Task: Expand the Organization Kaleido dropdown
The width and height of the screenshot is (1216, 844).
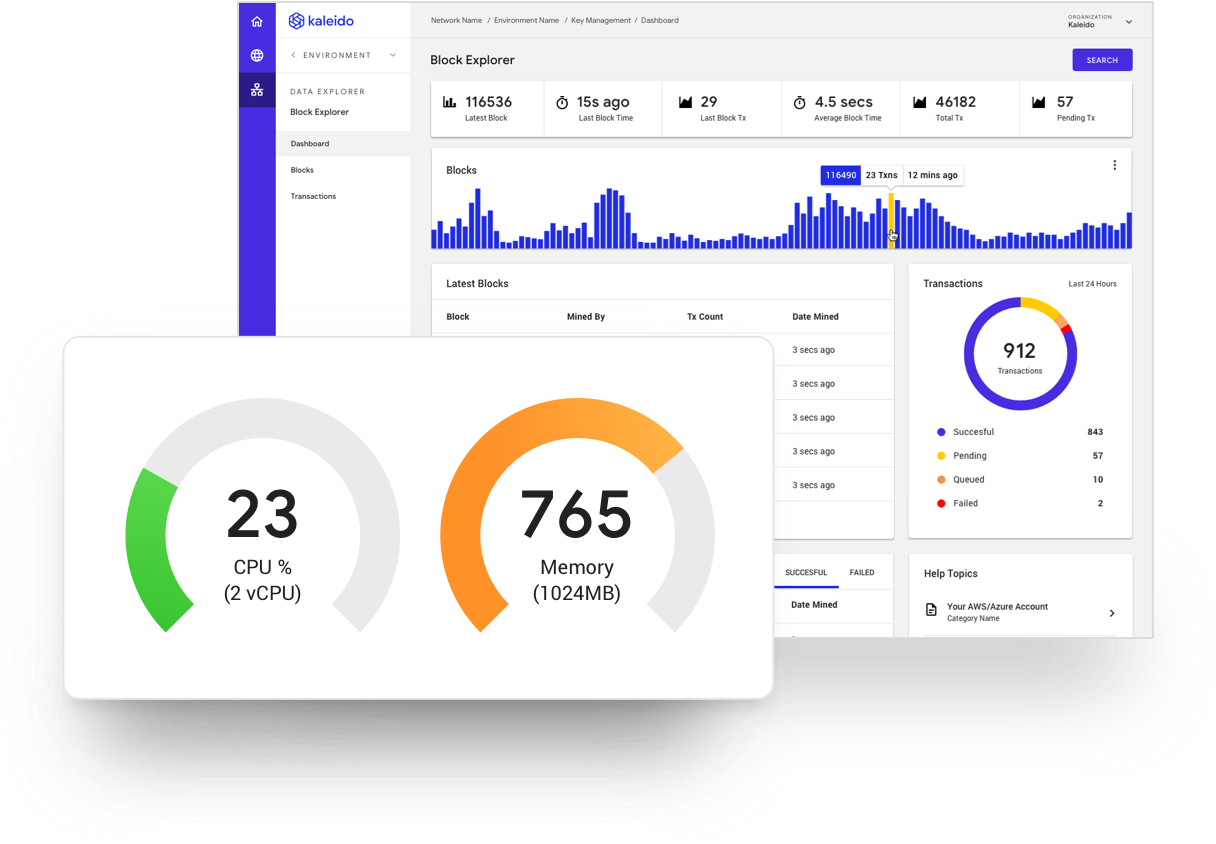Action: pos(1129,22)
